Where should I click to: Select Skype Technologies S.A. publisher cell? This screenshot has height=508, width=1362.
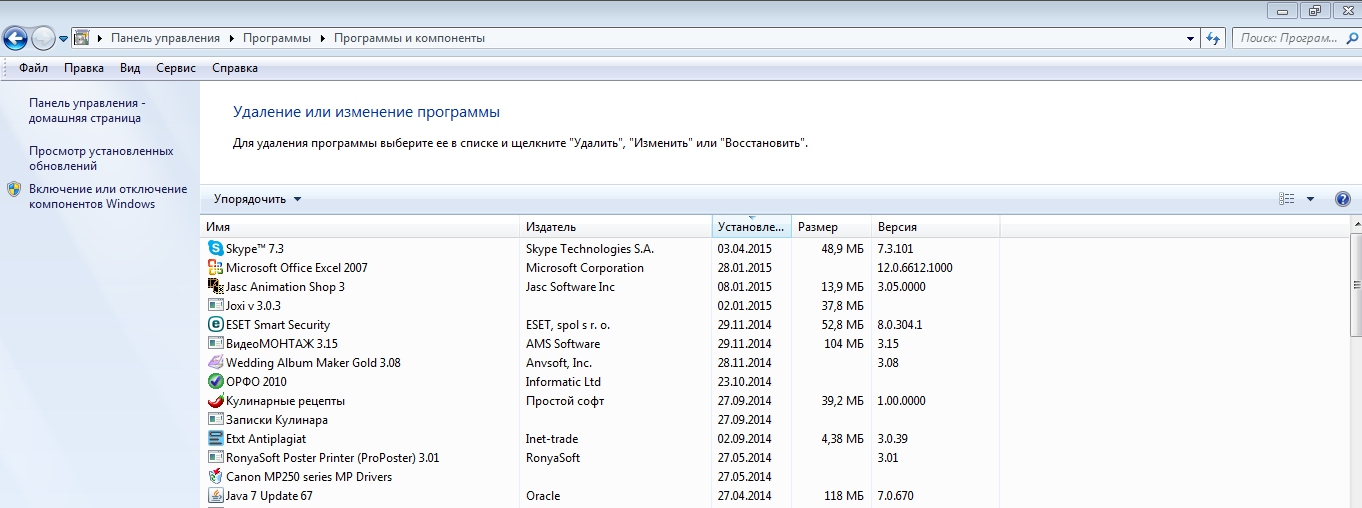pyautogui.click(x=592, y=248)
